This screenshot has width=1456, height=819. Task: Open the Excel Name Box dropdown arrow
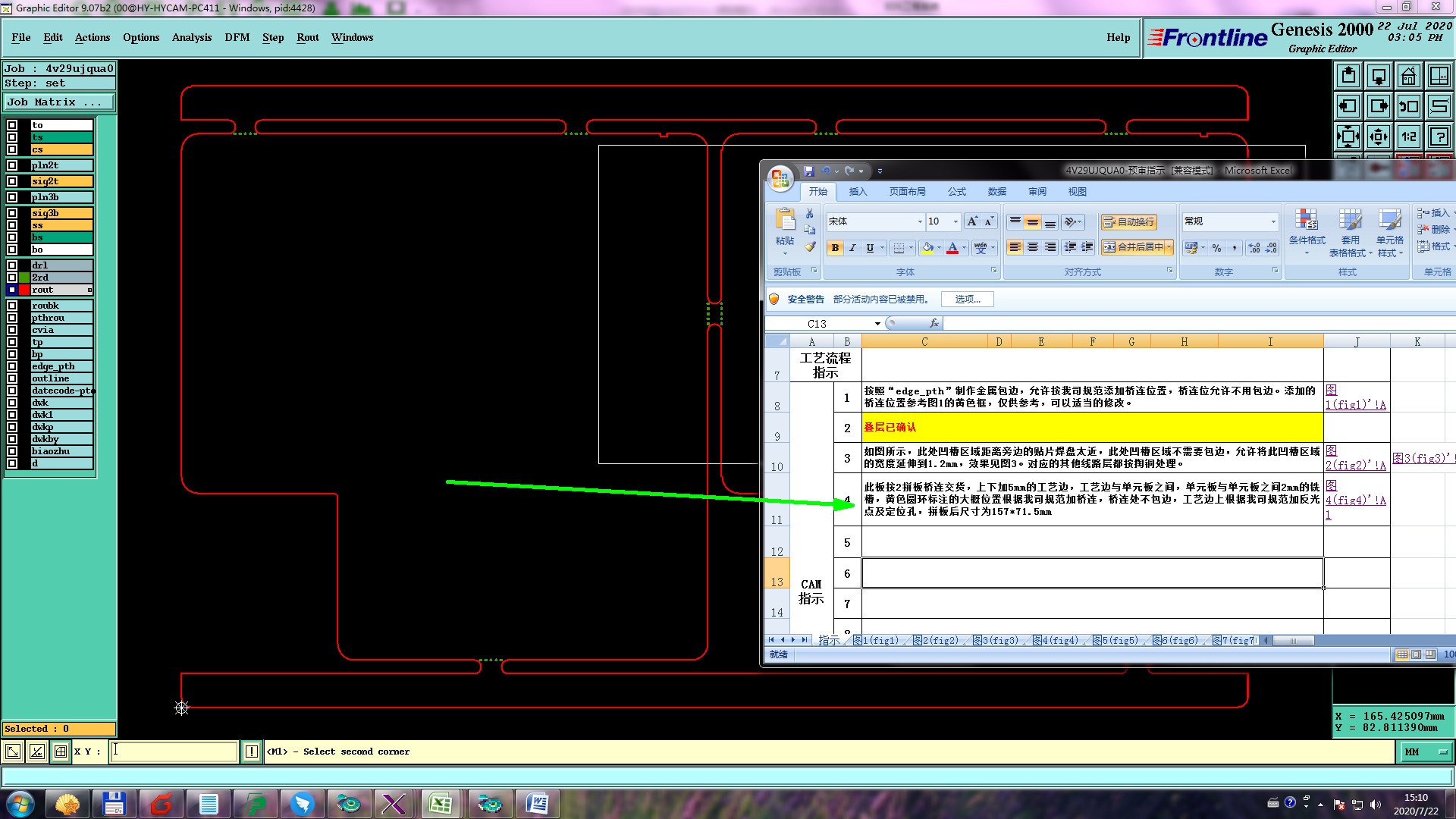[x=877, y=324]
